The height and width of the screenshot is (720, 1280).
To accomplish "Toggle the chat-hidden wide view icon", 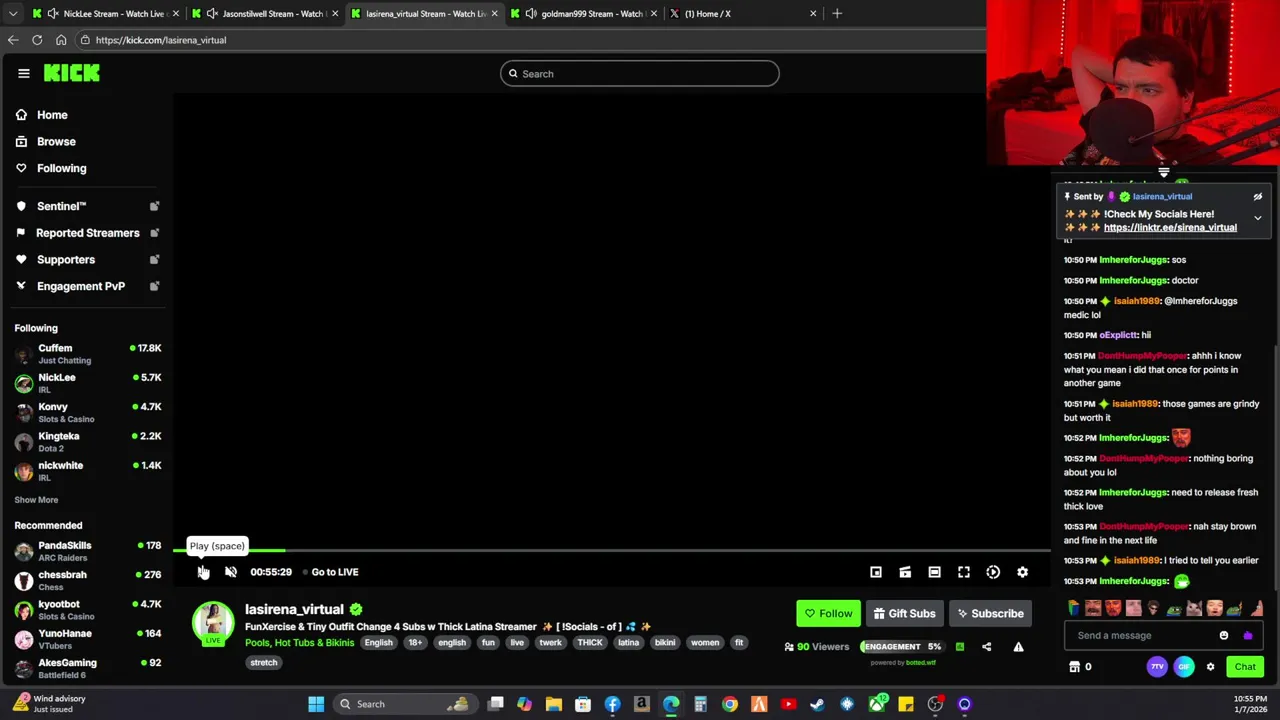I will 934,572.
